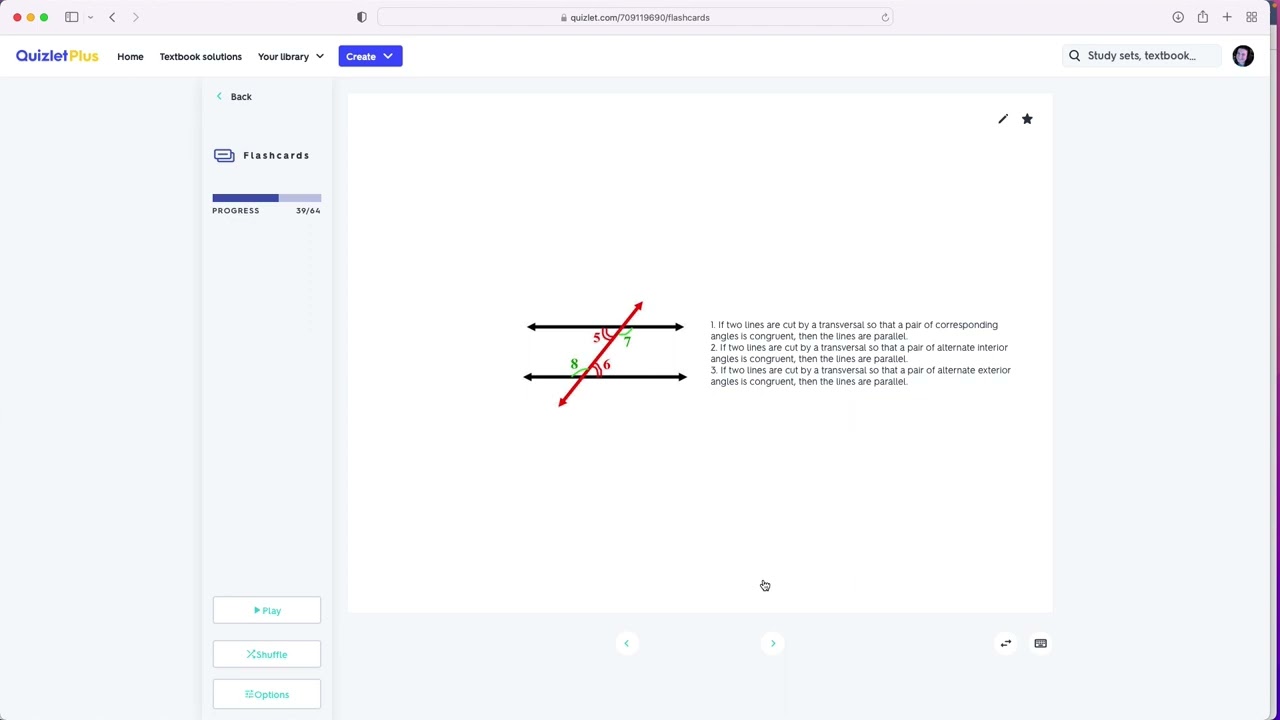
Task: Click the Quizlet Plus logo
Action: (x=57, y=56)
